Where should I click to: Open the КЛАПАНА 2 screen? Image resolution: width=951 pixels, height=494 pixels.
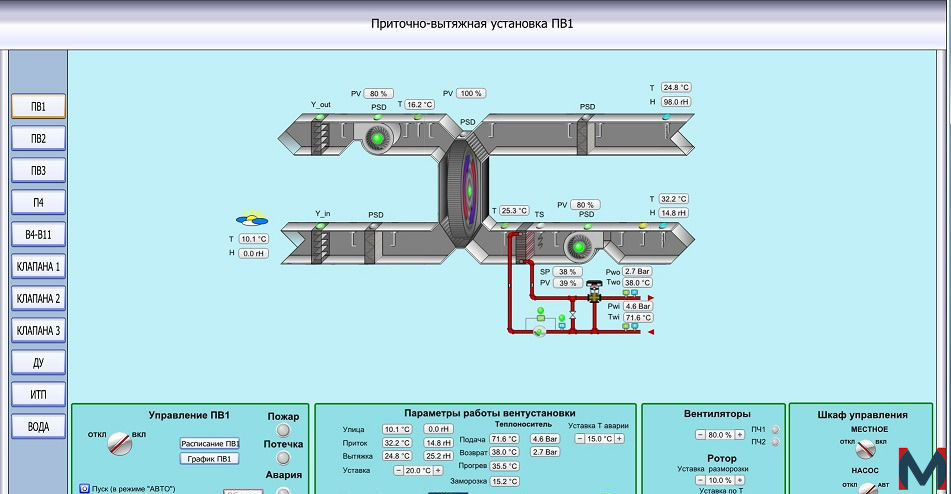click(38, 299)
